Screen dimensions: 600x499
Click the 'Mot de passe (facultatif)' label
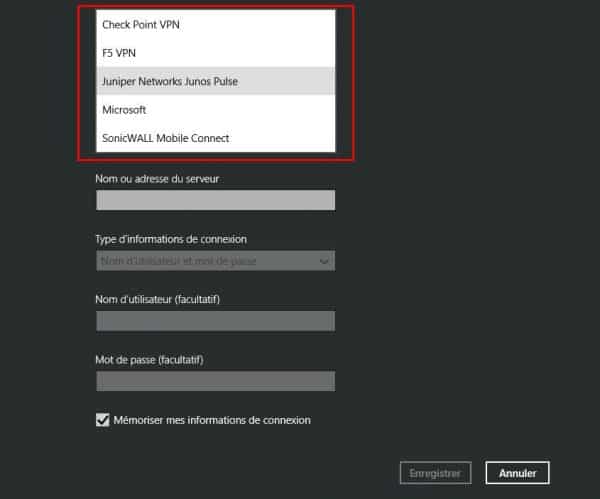click(156, 359)
